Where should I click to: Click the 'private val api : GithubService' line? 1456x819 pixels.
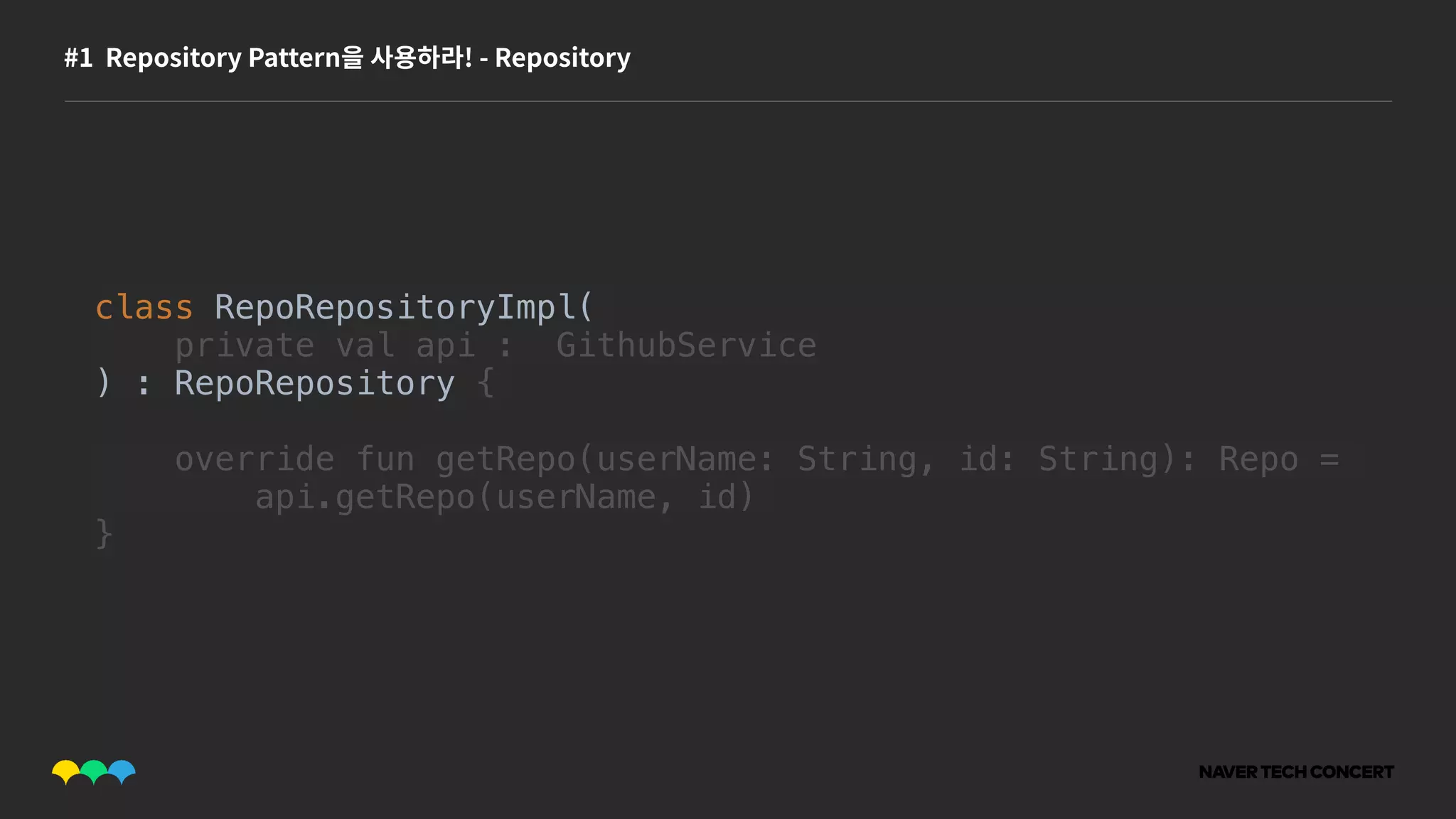pos(496,346)
